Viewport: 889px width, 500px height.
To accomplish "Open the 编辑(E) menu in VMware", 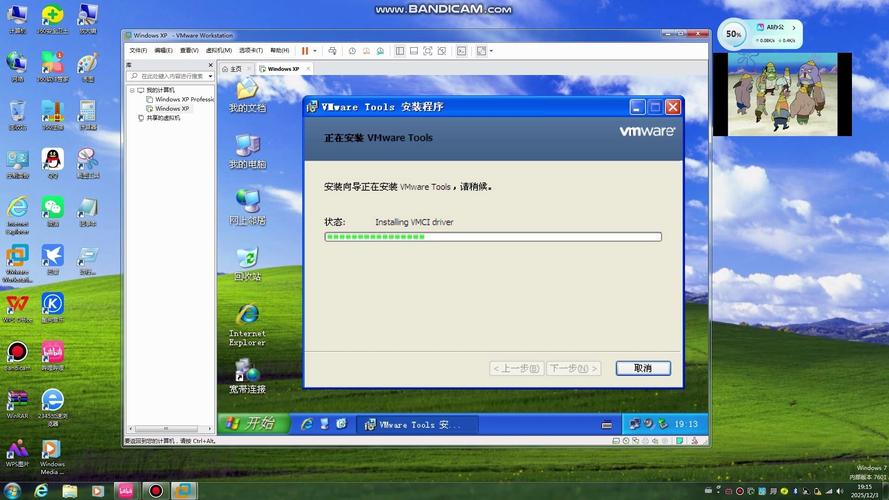I will click(164, 51).
